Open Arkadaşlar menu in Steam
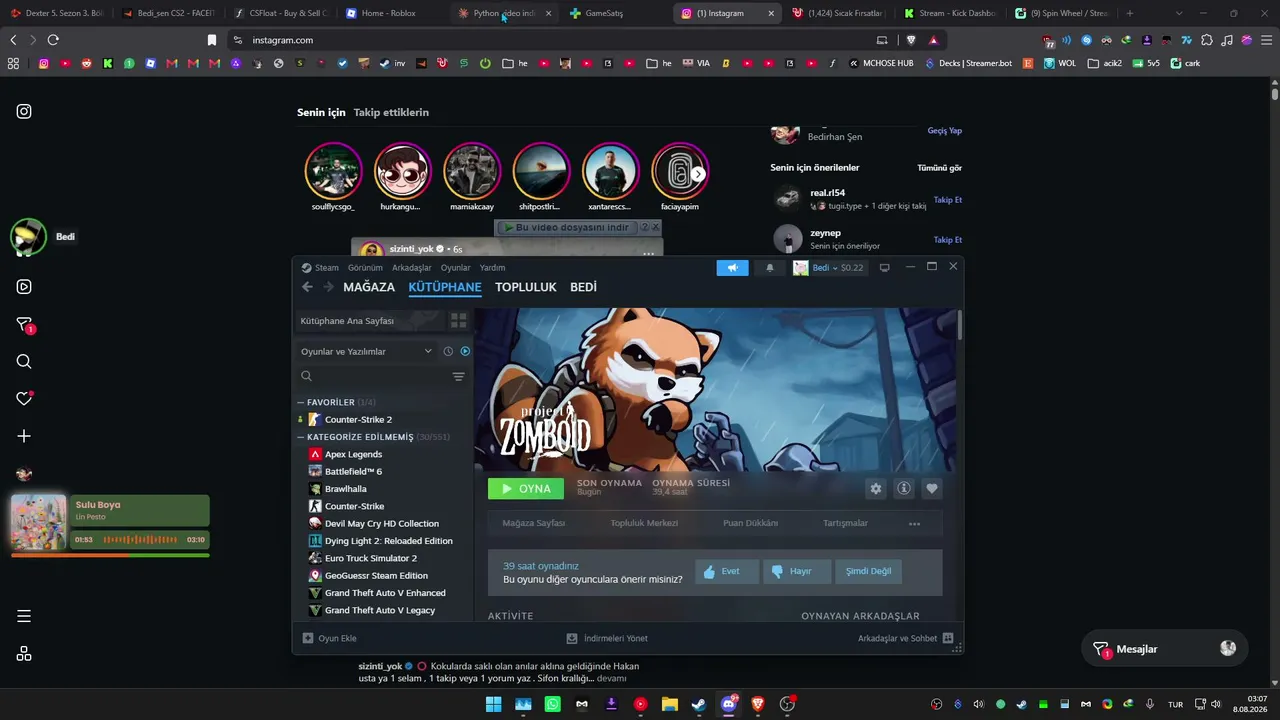The height and width of the screenshot is (720, 1280). 412,268
